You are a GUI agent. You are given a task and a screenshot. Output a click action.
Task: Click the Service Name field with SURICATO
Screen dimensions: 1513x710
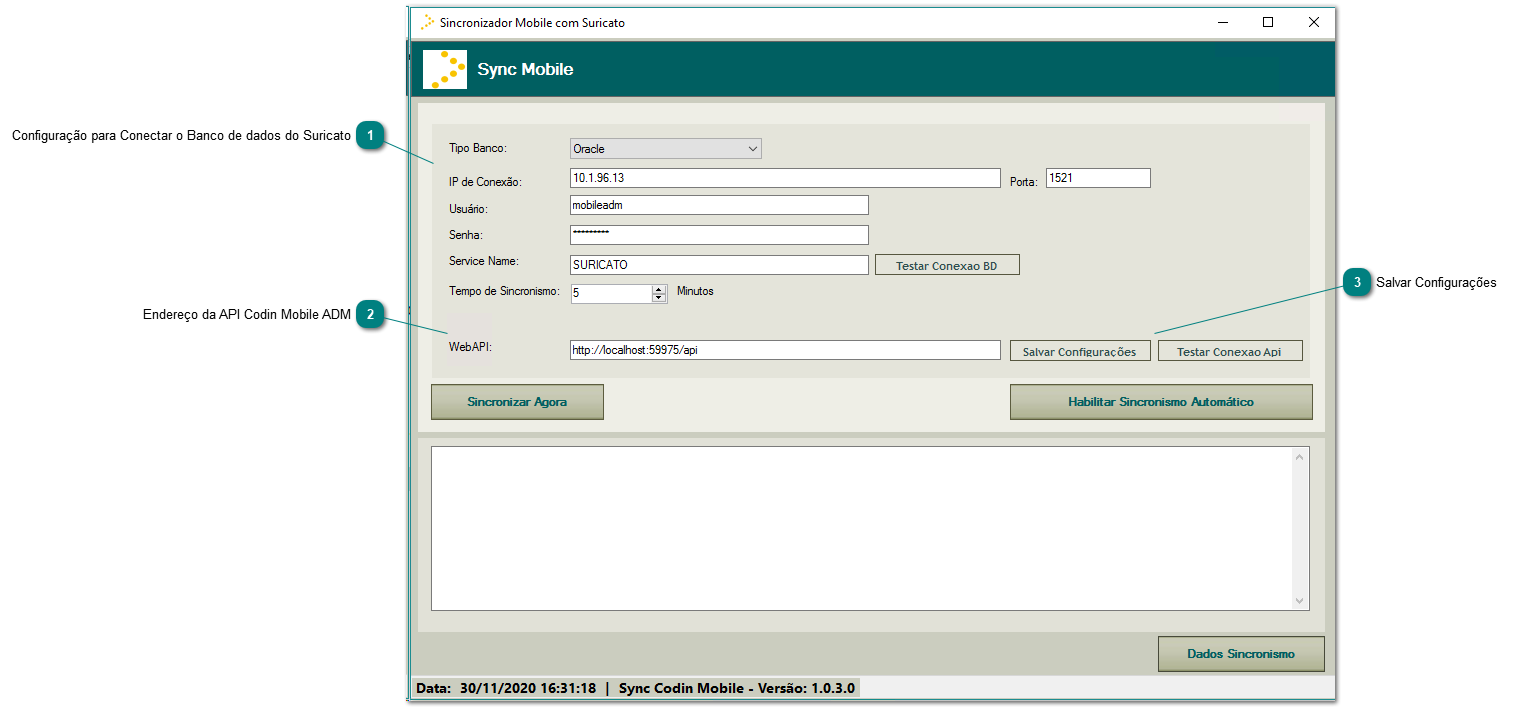[x=719, y=265]
